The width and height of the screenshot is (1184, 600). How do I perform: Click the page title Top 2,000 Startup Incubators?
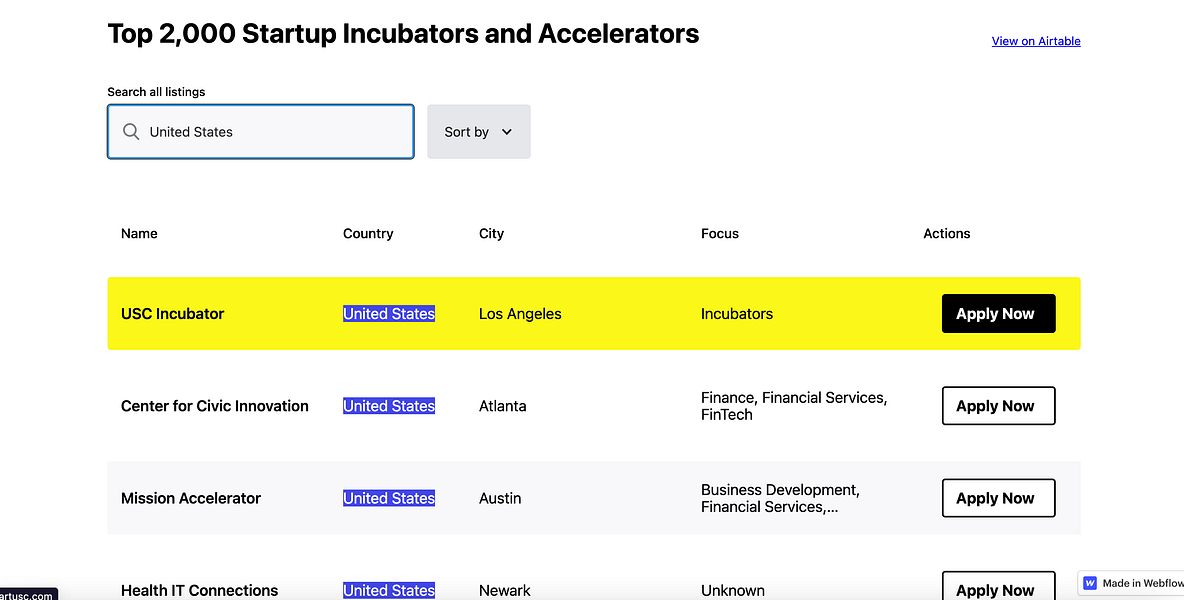403,33
